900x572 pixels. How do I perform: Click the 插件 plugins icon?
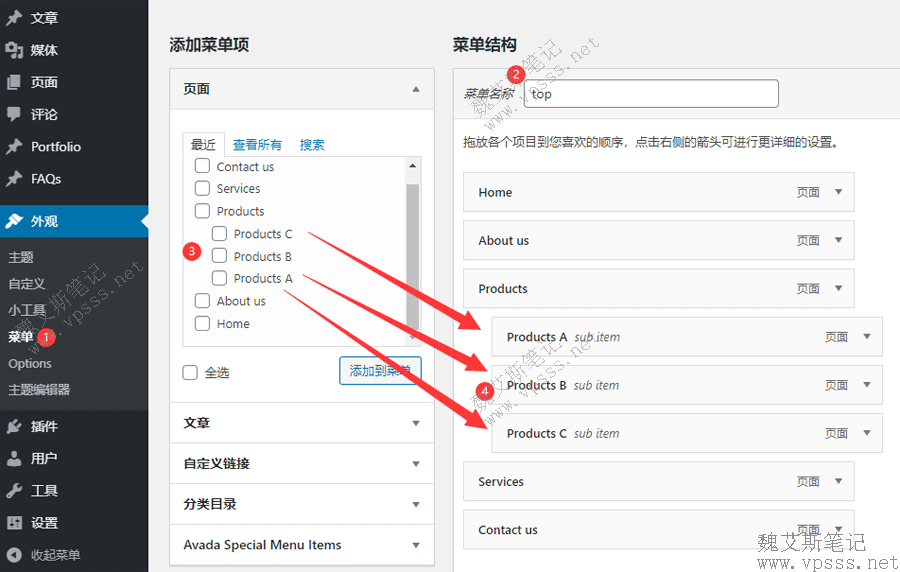click(14, 426)
